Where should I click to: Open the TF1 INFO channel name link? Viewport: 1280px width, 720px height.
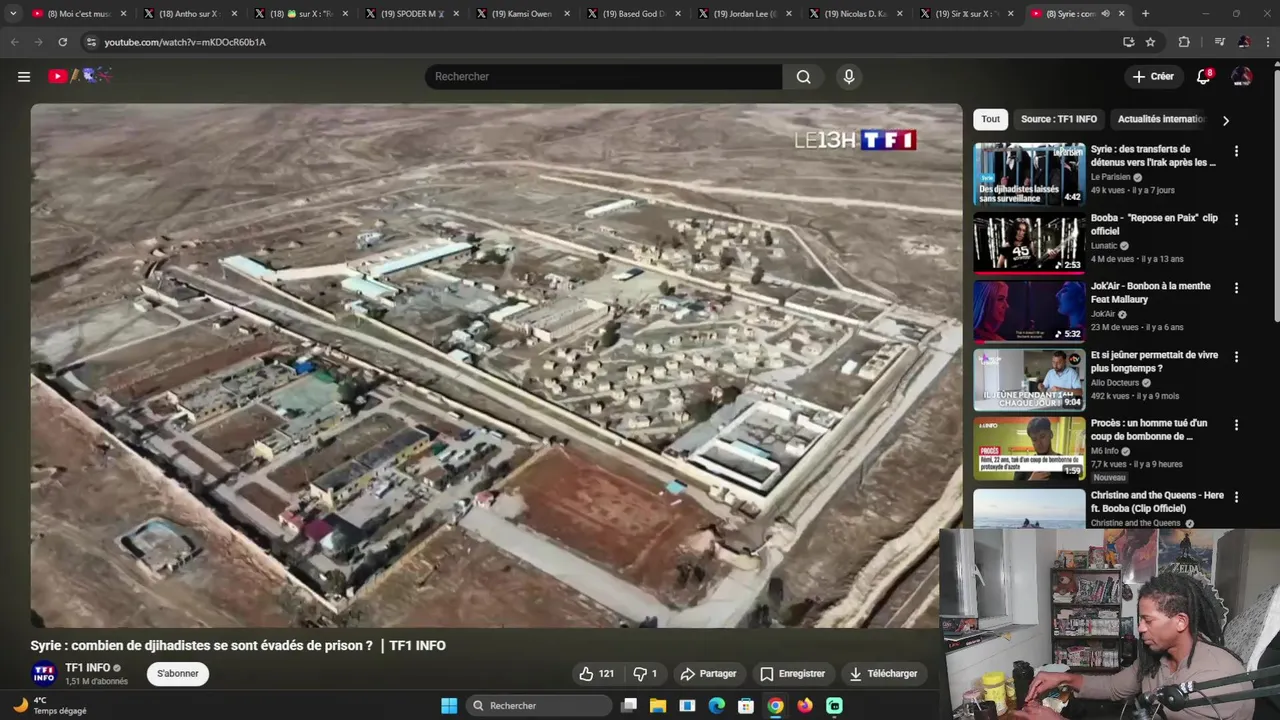pyautogui.click(x=88, y=668)
